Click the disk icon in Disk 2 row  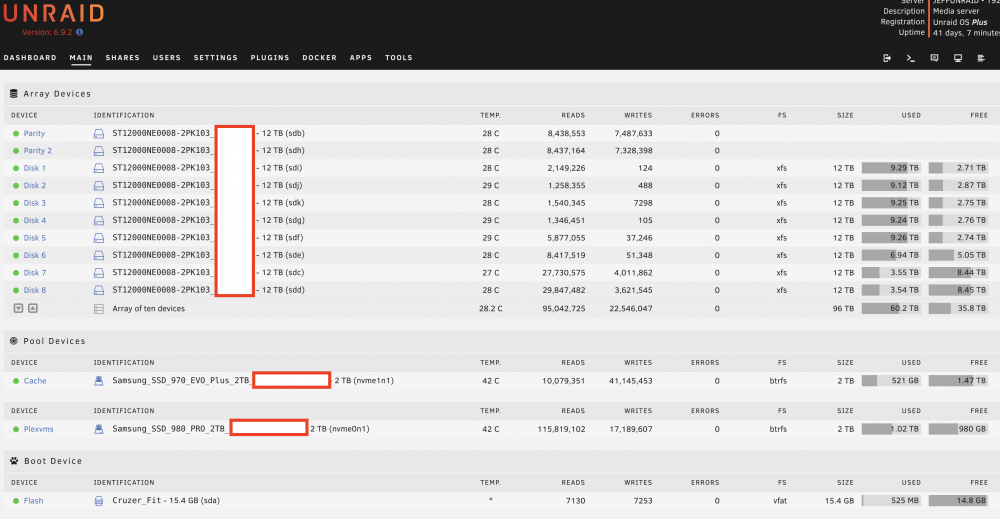click(99, 186)
